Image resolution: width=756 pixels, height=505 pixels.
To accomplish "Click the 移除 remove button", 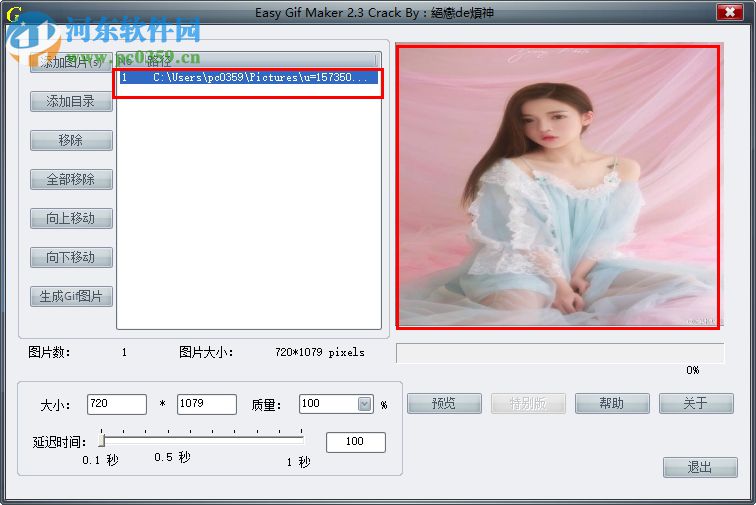I will pyautogui.click(x=71, y=140).
